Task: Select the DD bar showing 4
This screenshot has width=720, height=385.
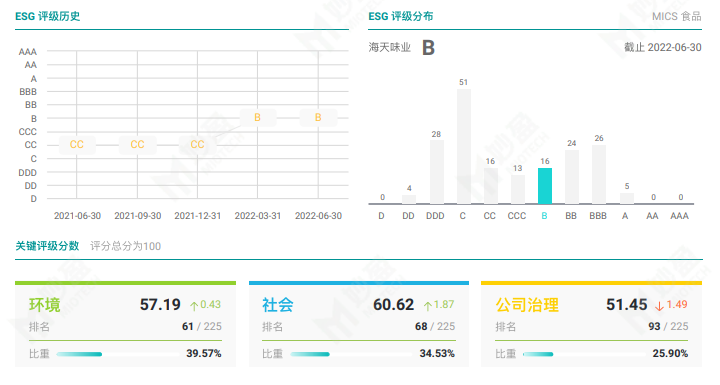Action: point(409,199)
